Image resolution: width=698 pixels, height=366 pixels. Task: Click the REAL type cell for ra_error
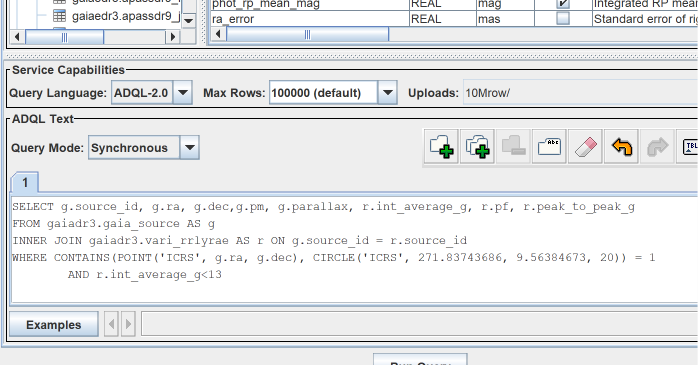[x=442, y=19]
